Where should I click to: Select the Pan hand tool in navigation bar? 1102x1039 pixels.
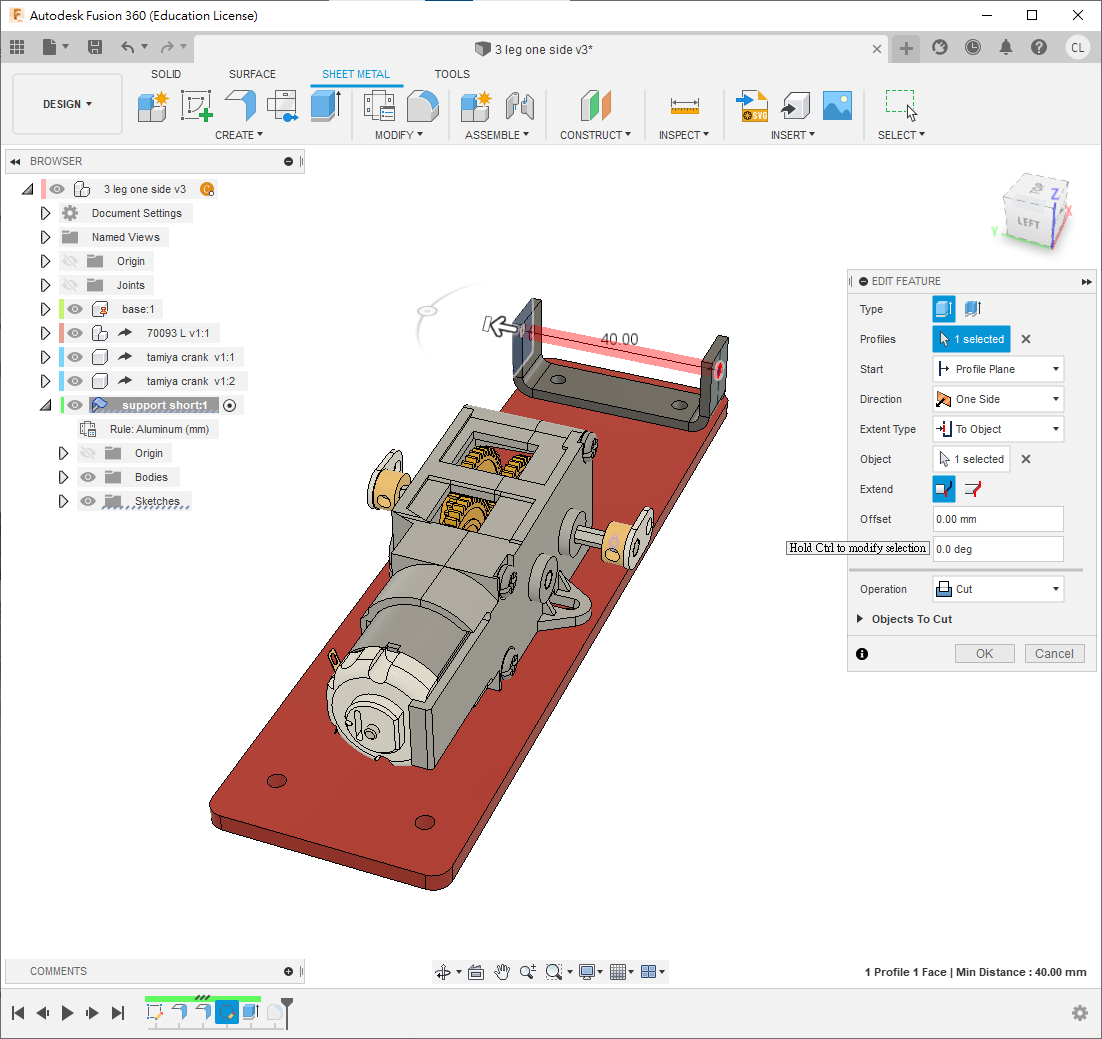click(x=502, y=972)
